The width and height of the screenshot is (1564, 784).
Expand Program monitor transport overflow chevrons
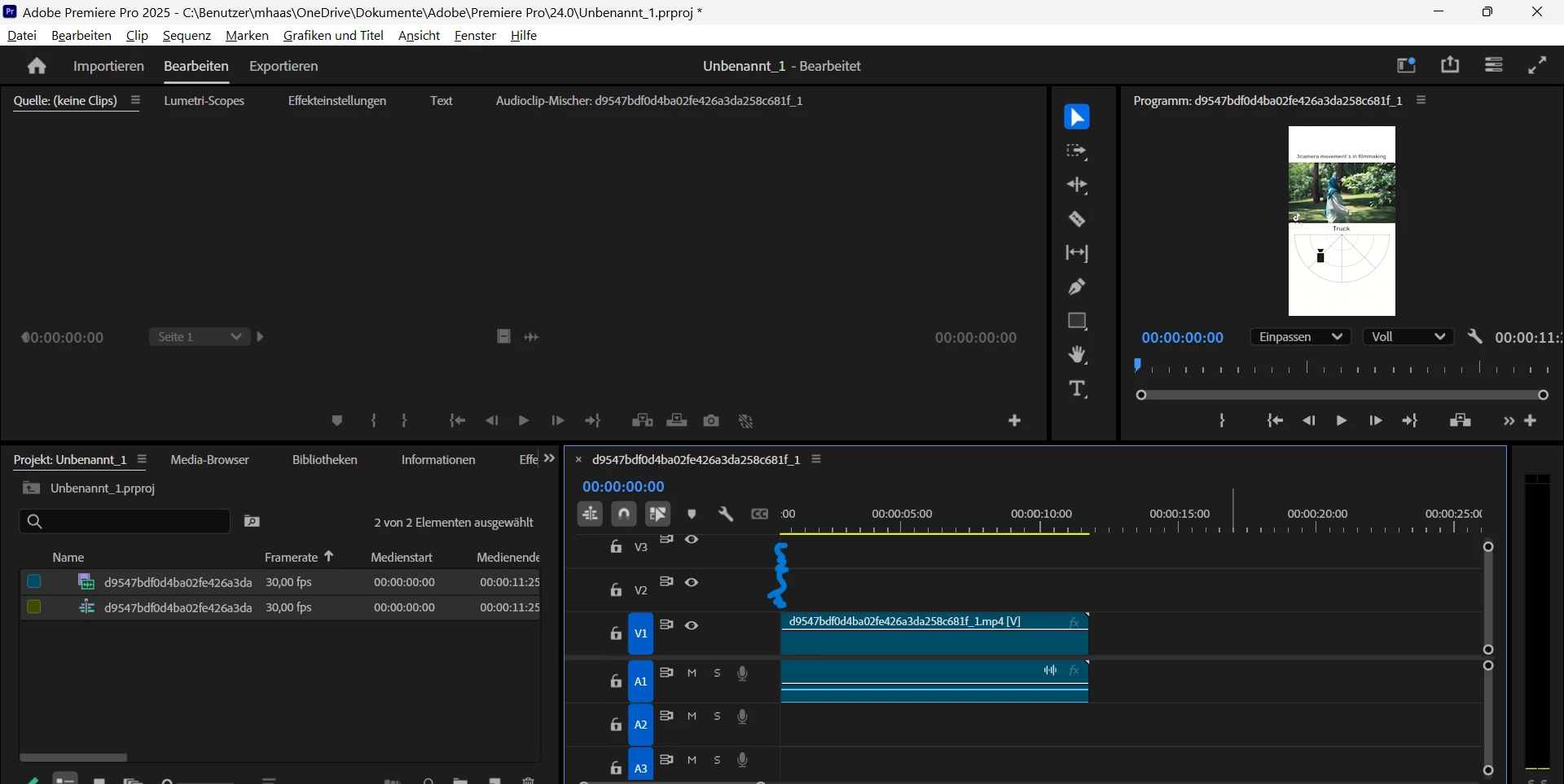point(1509,421)
